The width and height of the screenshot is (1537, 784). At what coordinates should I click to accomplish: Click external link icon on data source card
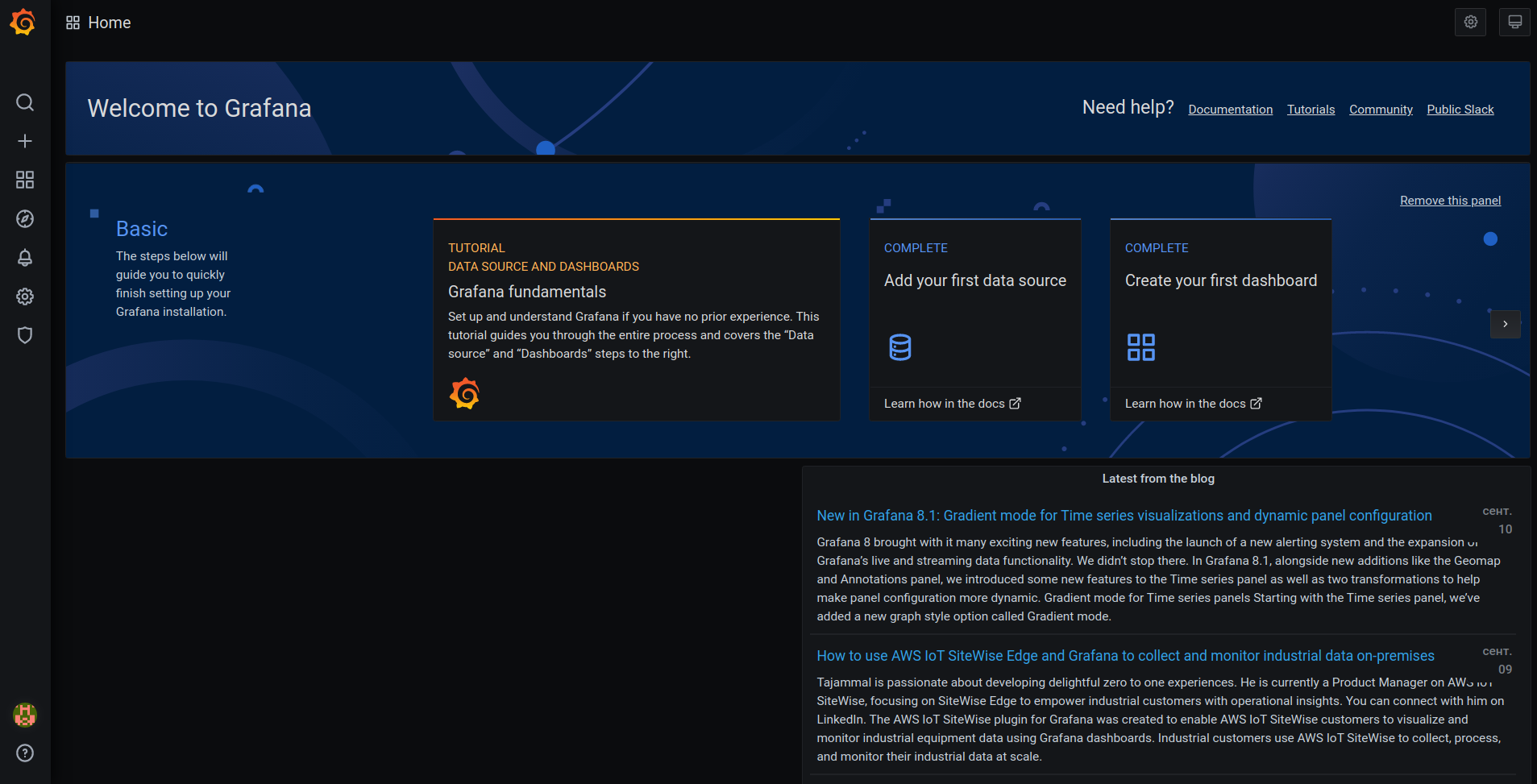[1016, 404]
